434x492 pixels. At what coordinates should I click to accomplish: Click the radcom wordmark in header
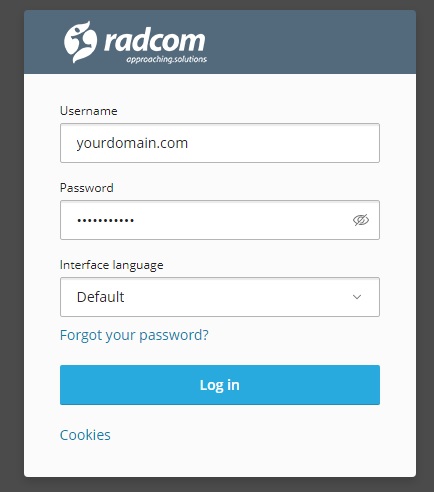coord(155,41)
